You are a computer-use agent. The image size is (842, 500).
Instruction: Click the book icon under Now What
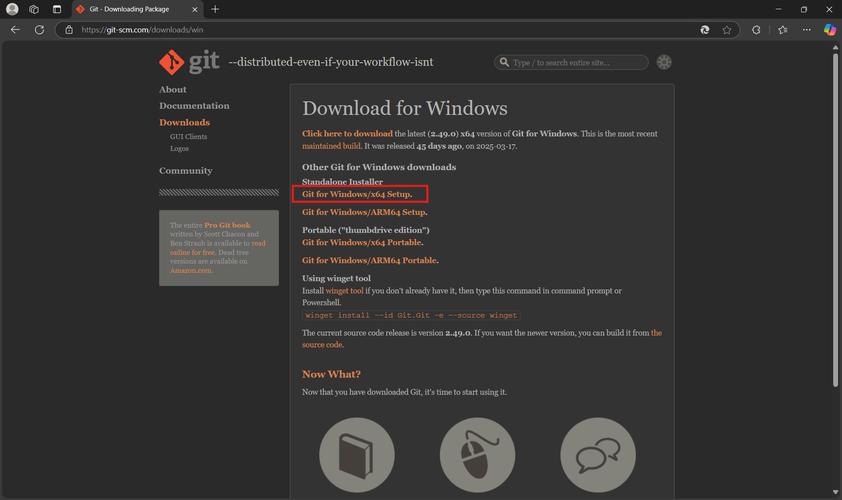pyautogui.click(x=357, y=455)
